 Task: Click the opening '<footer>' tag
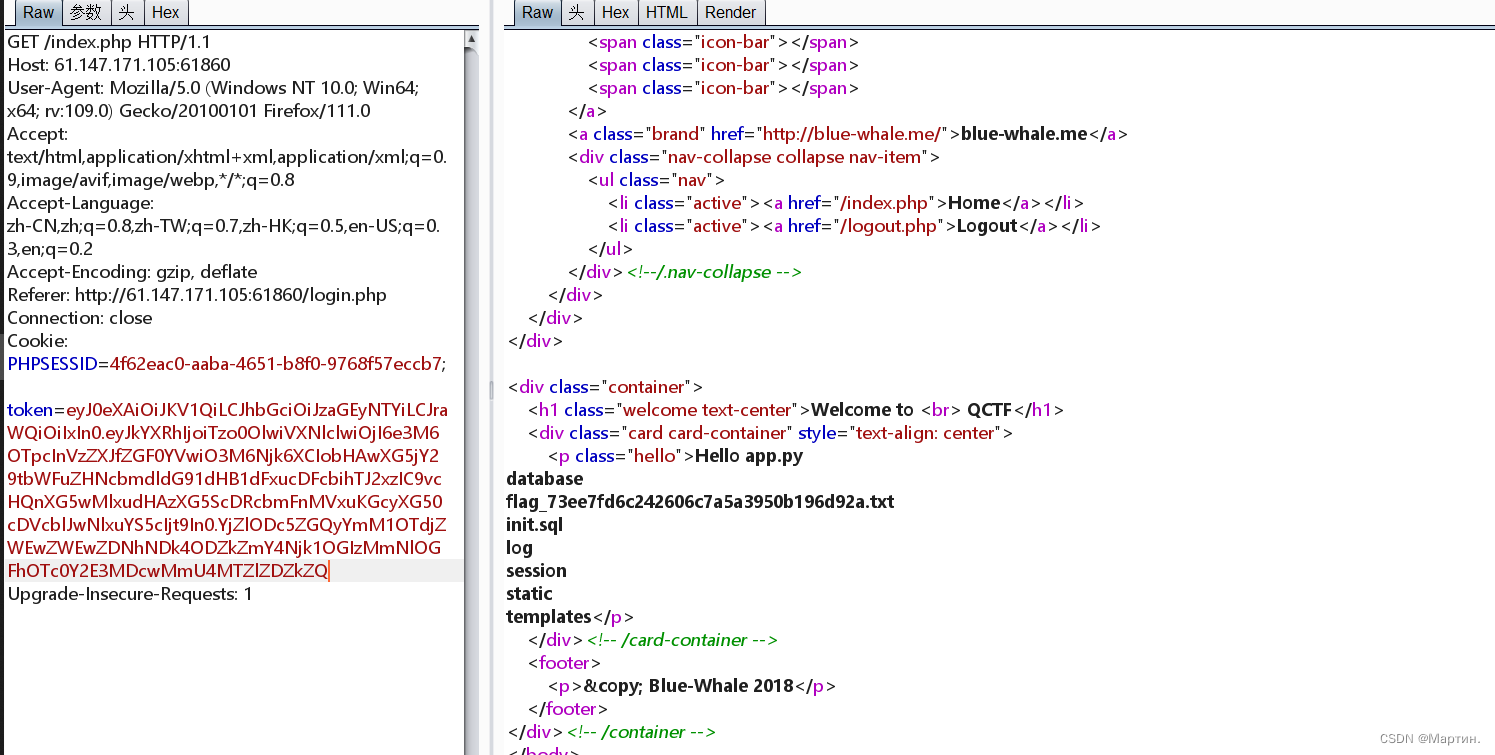[565, 663]
